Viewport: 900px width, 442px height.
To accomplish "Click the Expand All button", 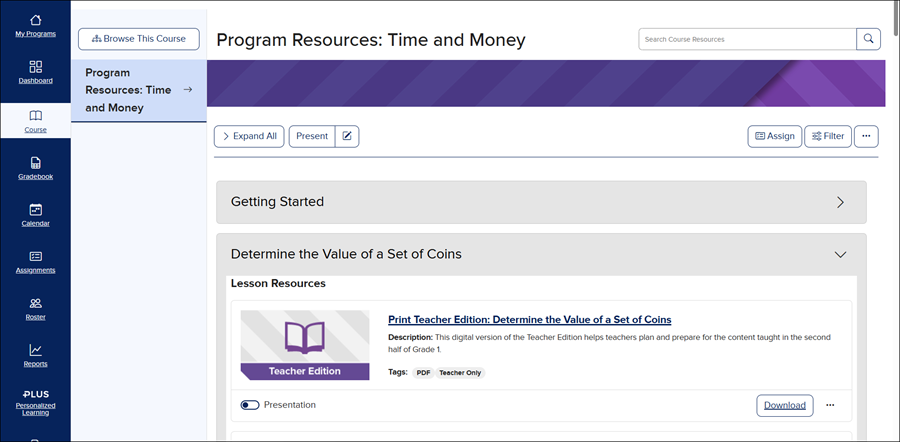I will point(249,136).
